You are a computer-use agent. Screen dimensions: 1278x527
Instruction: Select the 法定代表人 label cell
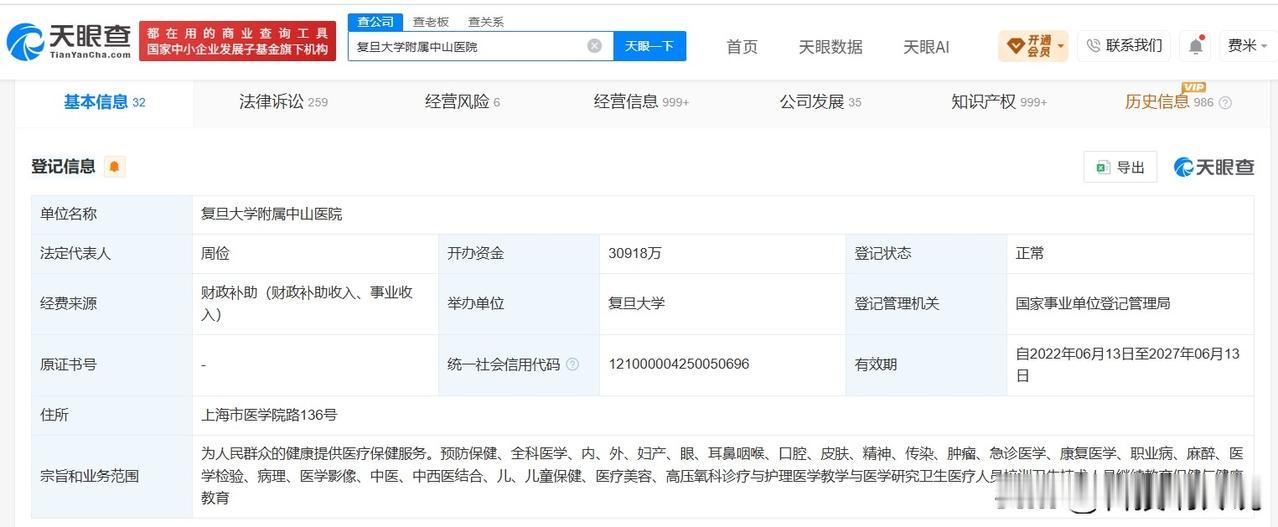click(x=111, y=254)
